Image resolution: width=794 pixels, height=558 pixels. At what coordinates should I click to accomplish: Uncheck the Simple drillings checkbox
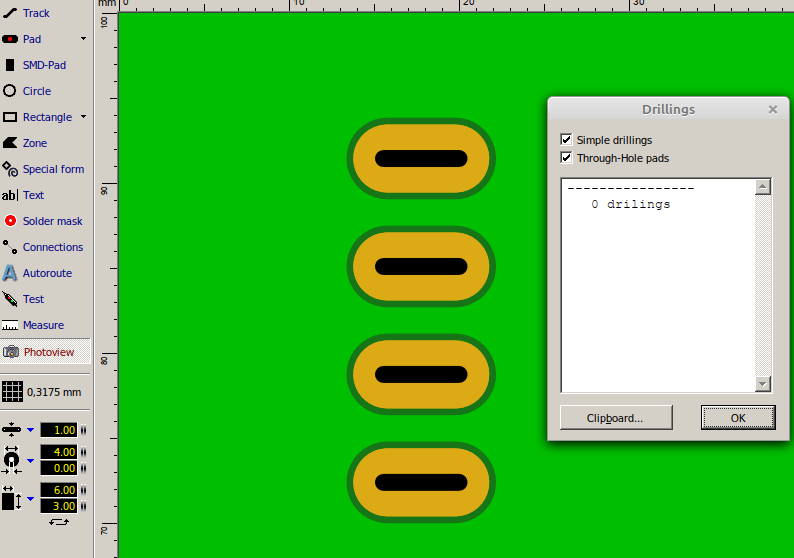[567, 140]
